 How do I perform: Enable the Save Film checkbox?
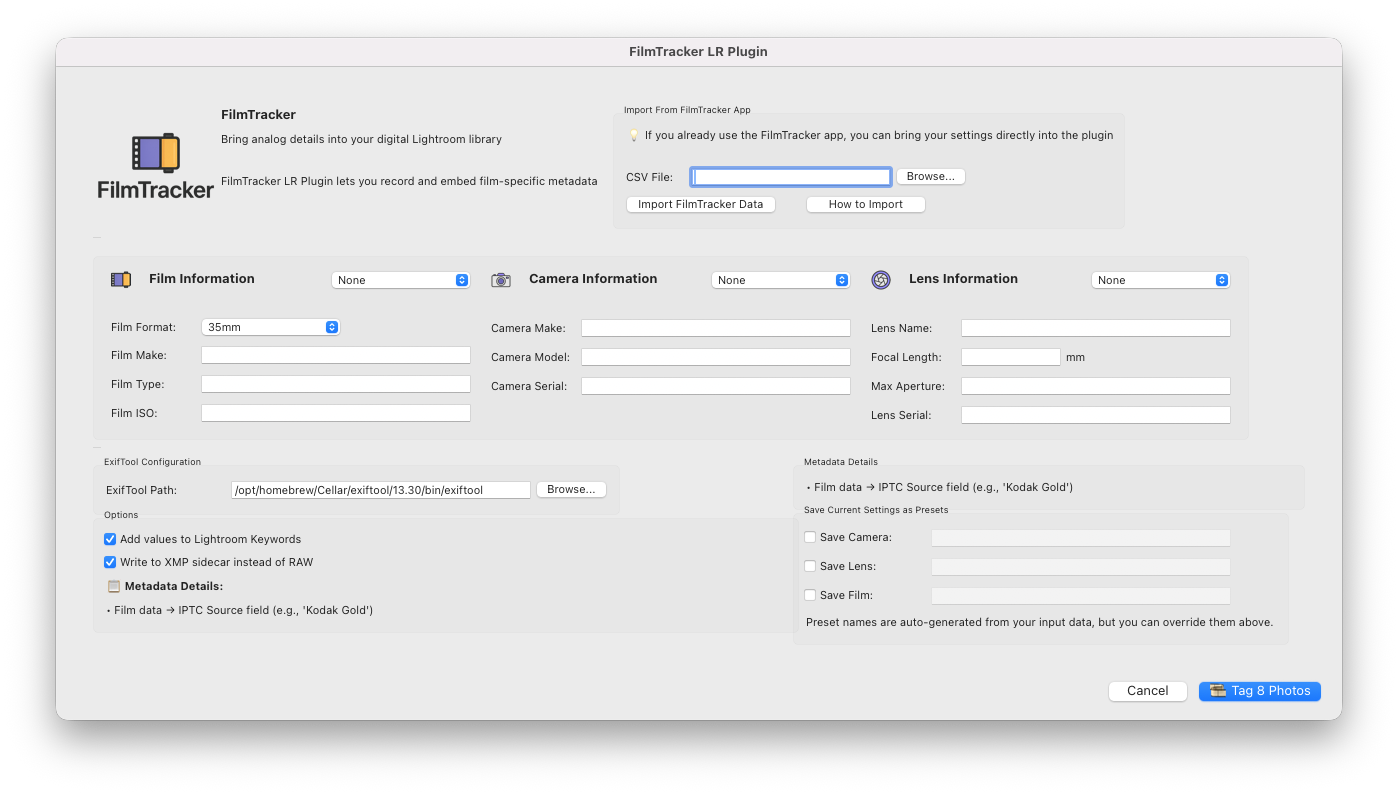coord(810,595)
